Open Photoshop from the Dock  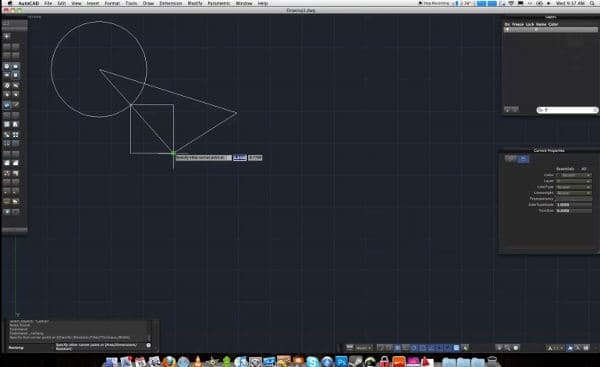(341, 362)
